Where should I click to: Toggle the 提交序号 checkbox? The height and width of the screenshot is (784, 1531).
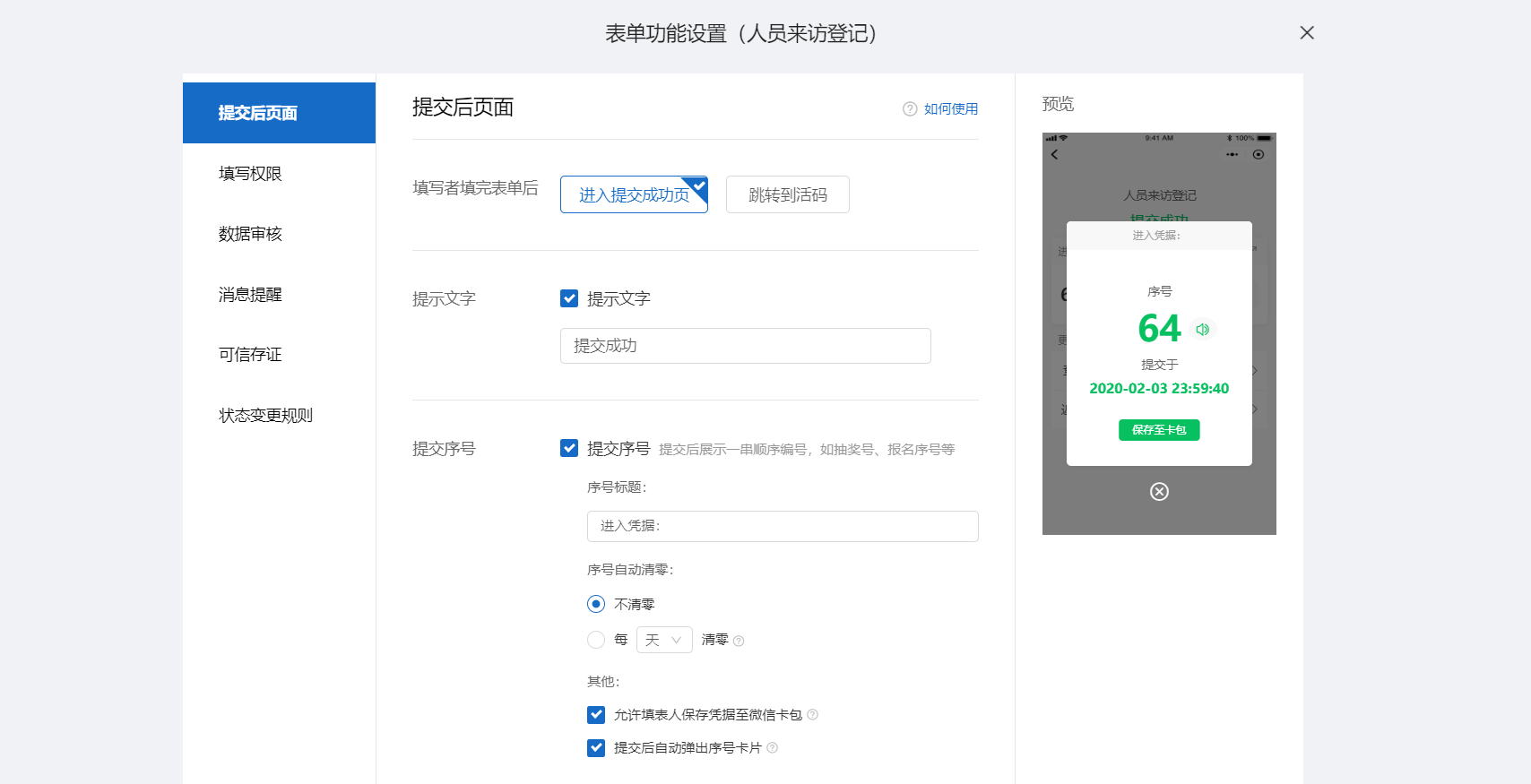point(569,448)
